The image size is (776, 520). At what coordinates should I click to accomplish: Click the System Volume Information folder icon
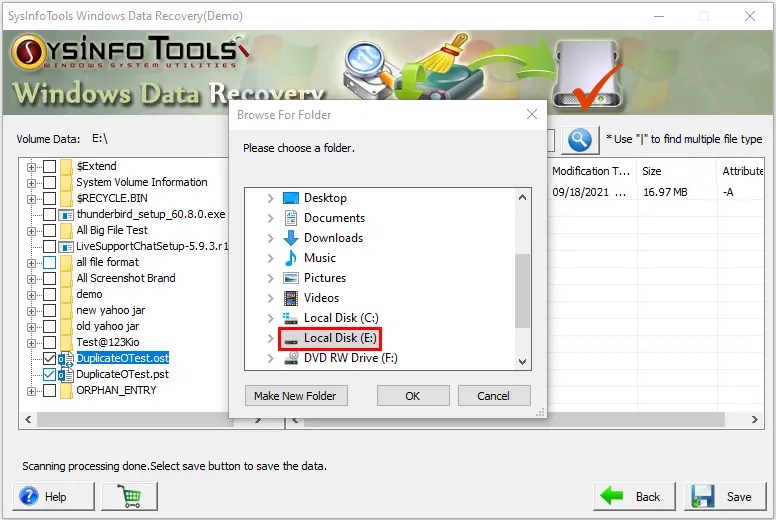(66, 182)
